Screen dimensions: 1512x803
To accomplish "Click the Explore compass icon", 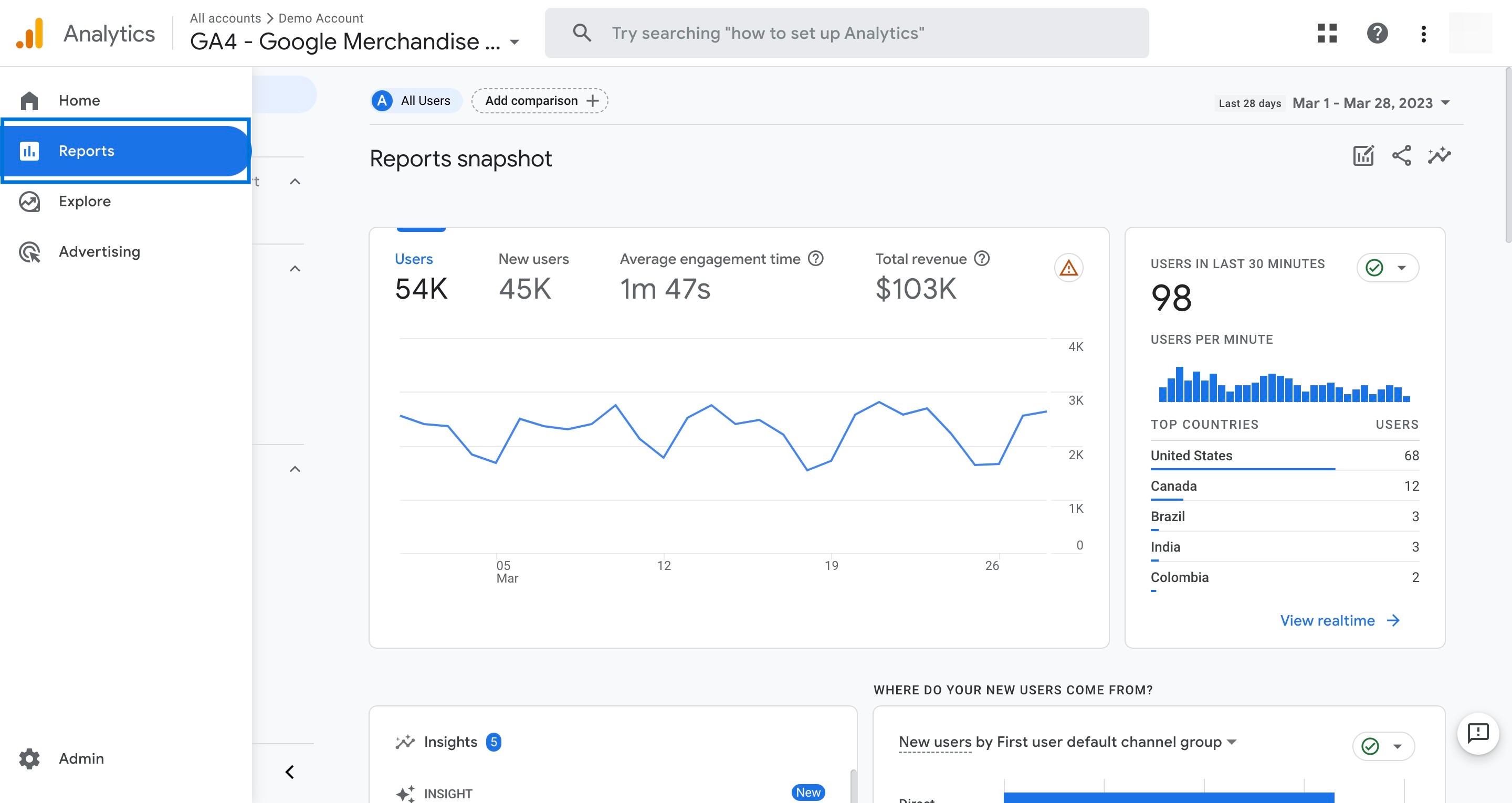I will click(x=29, y=202).
